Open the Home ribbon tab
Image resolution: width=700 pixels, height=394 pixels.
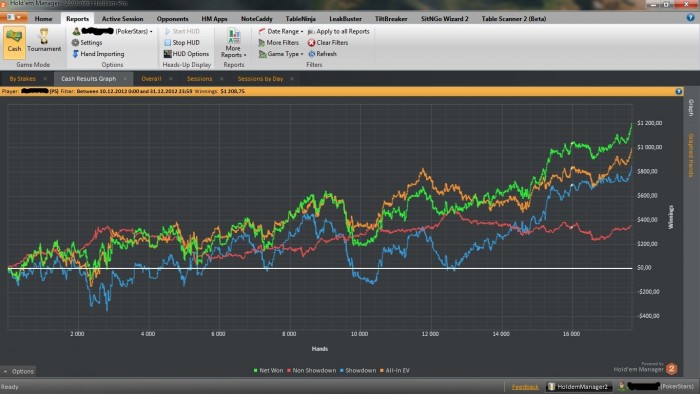[x=43, y=19]
